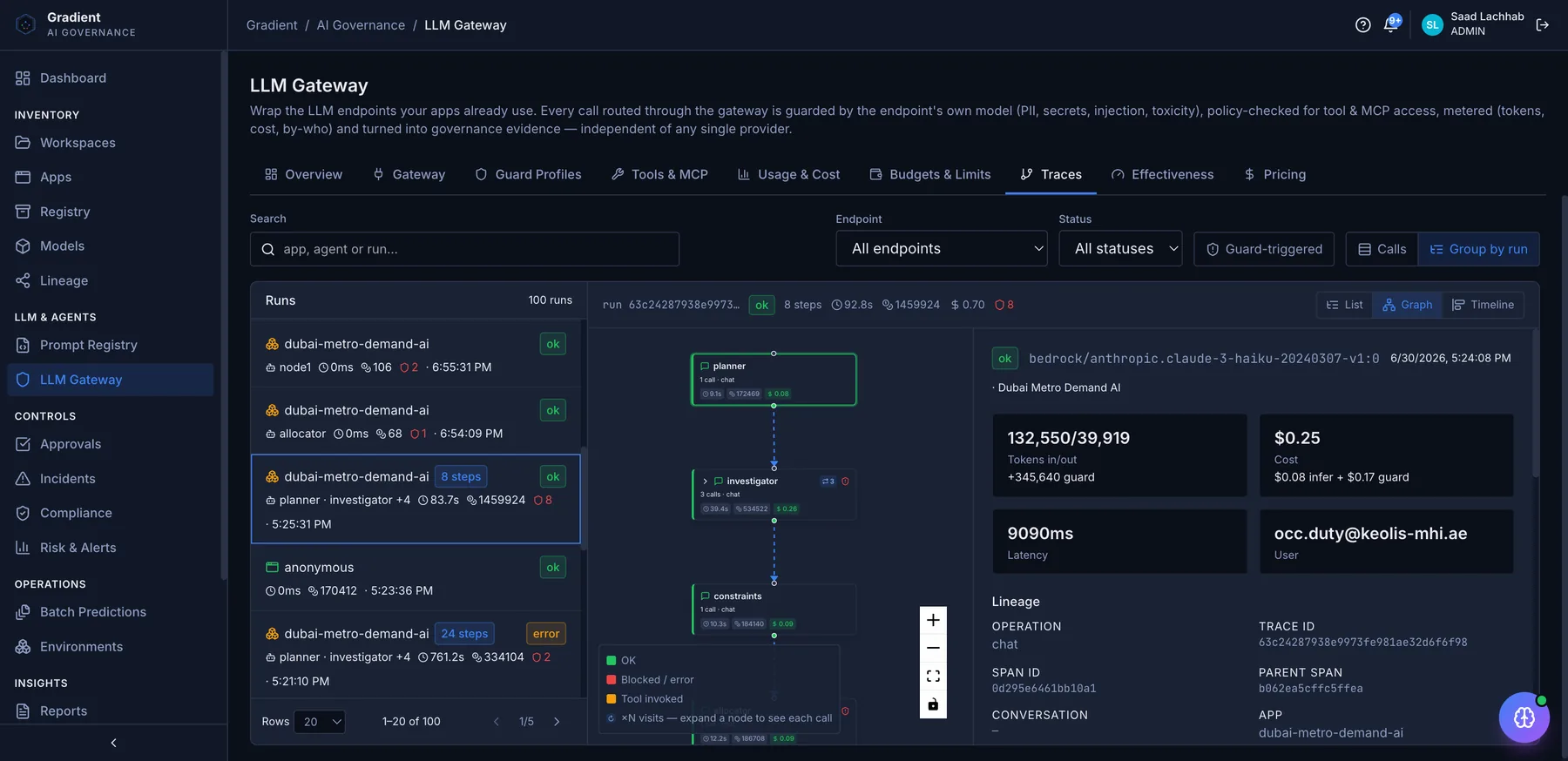The image size is (1568, 761).
Task: Open the Budgets & Limits tab
Action: point(930,174)
